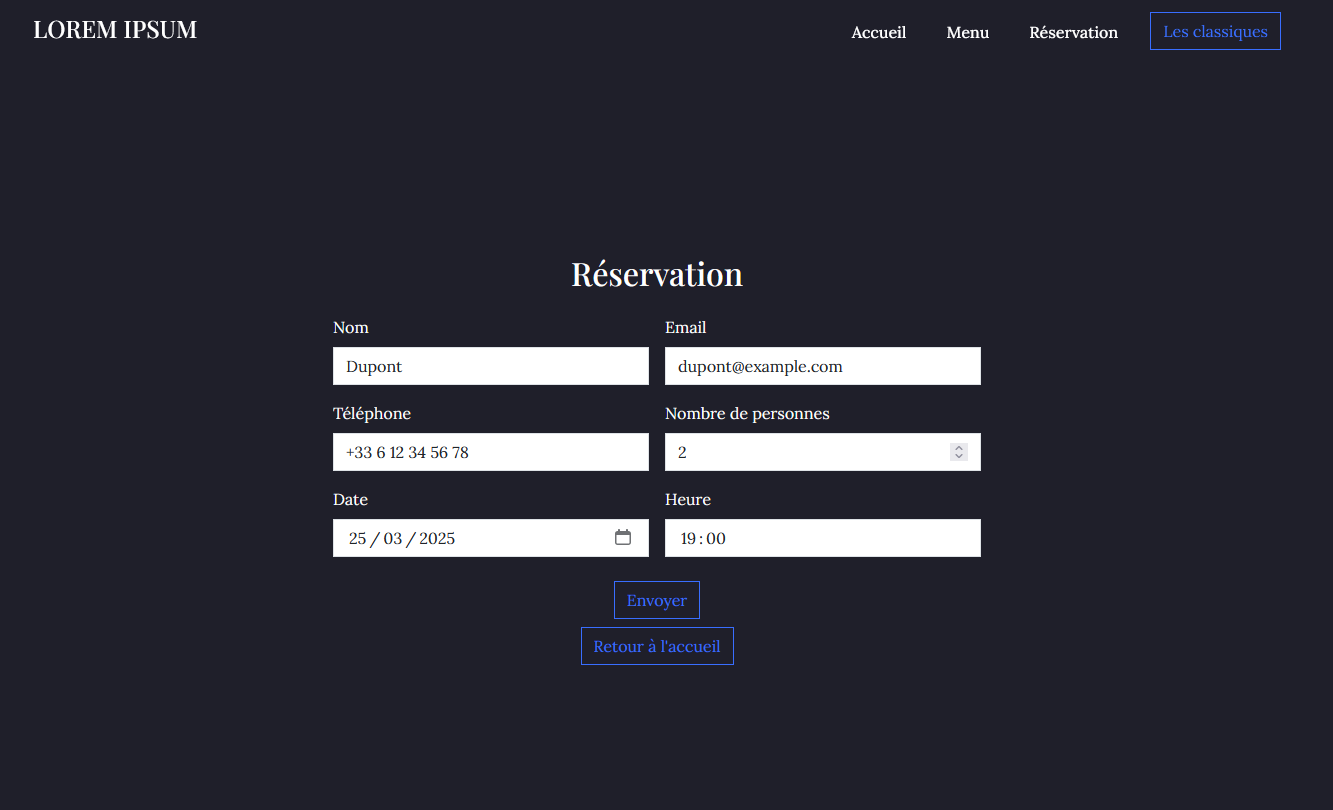
Task: Select the year segment 2025 in Date
Action: click(437, 539)
